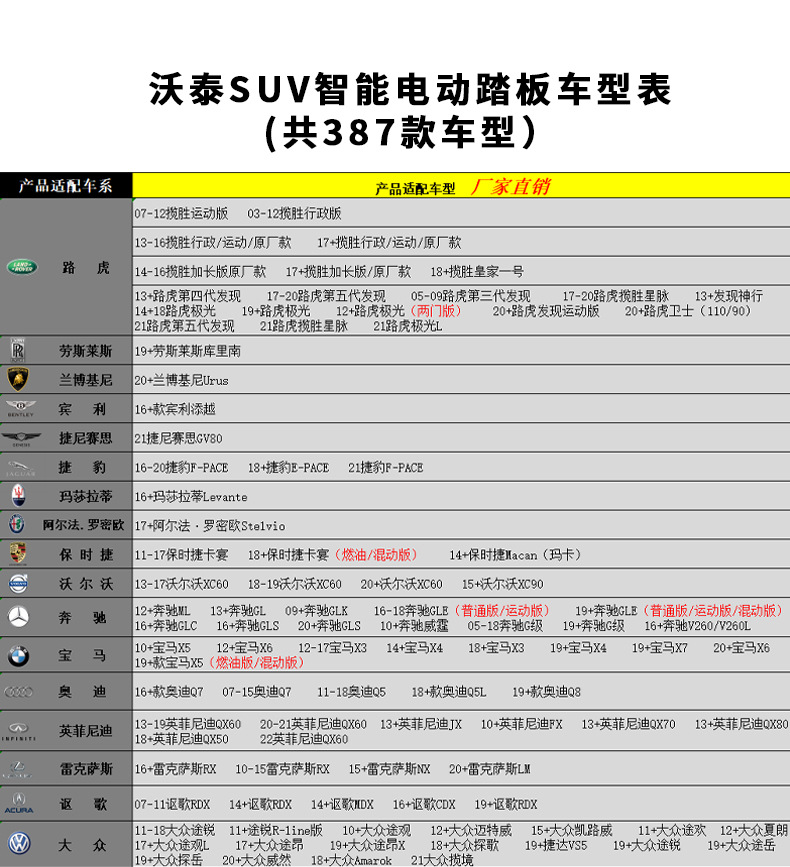
Task: Click 14+讴歌MDX entry
Action: 342,804
